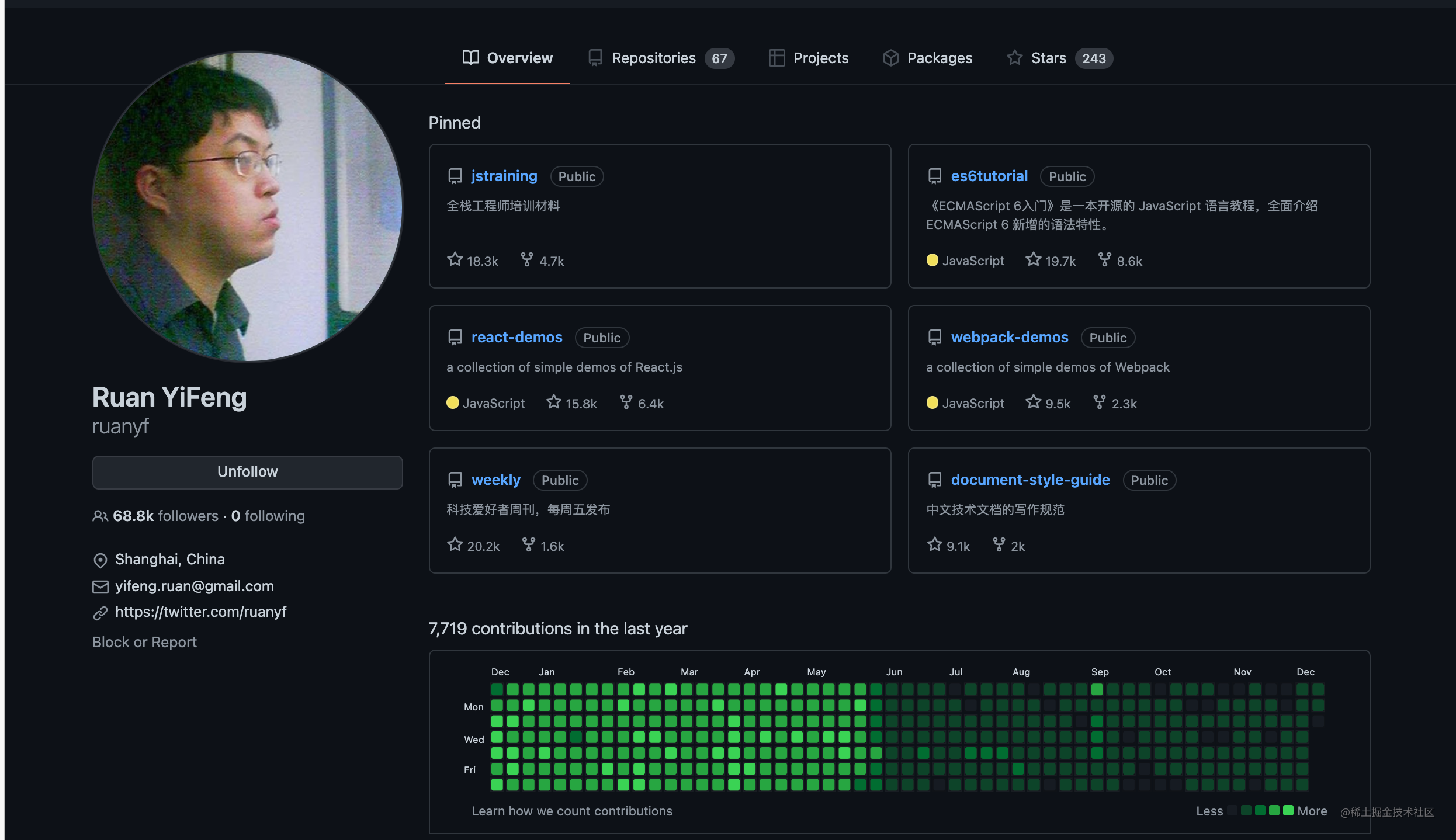Click the Ruan YiFeng profile avatar
The width and height of the screenshot is (1456, 840).
[x=247, y=206]
